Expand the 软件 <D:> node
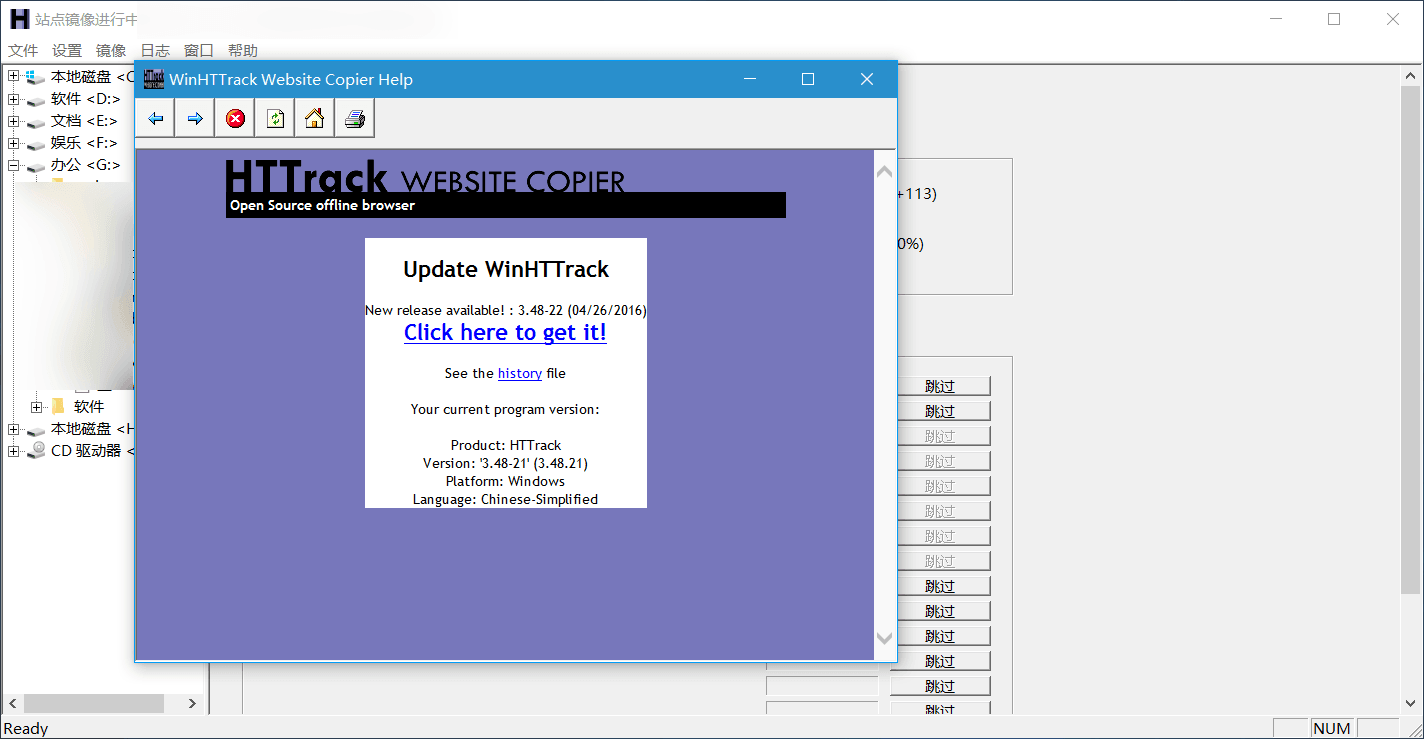The width and height of the screenshot is (1424, 739). coord(13,98)
